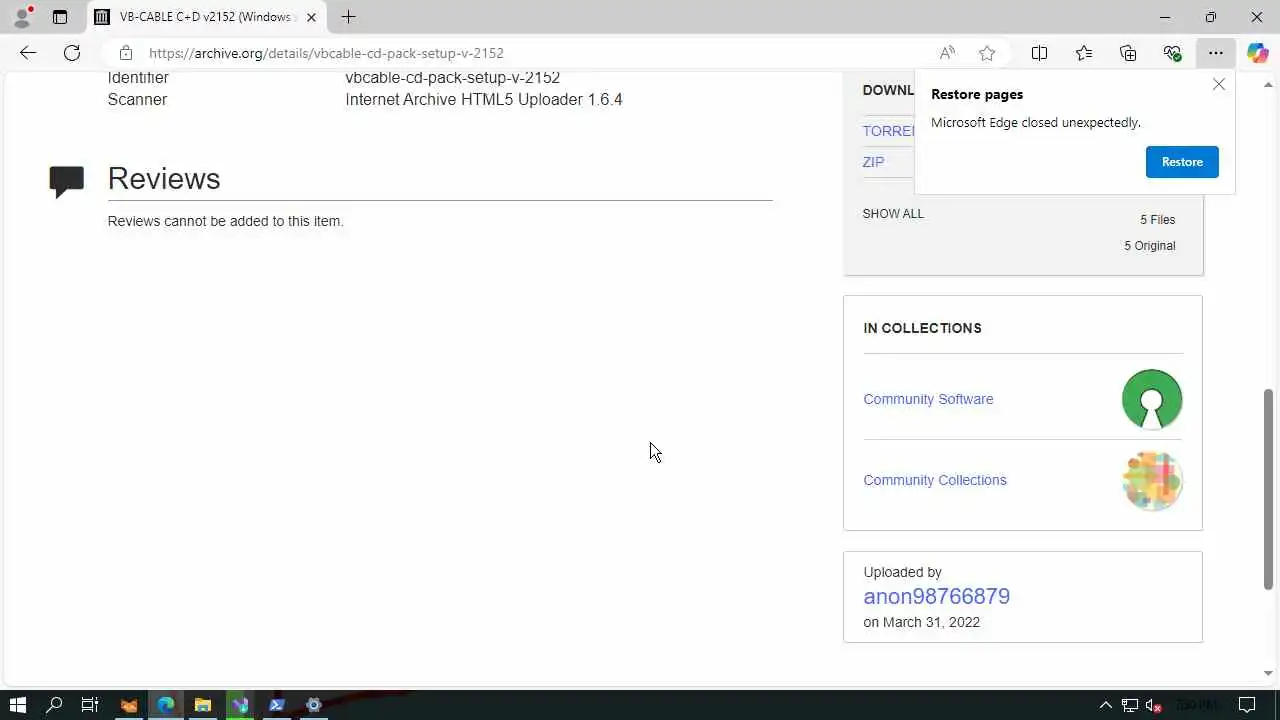Click the Community Collections thumbnail
This screenshot has height=720, width=1280.
(x=1152, y=480)
